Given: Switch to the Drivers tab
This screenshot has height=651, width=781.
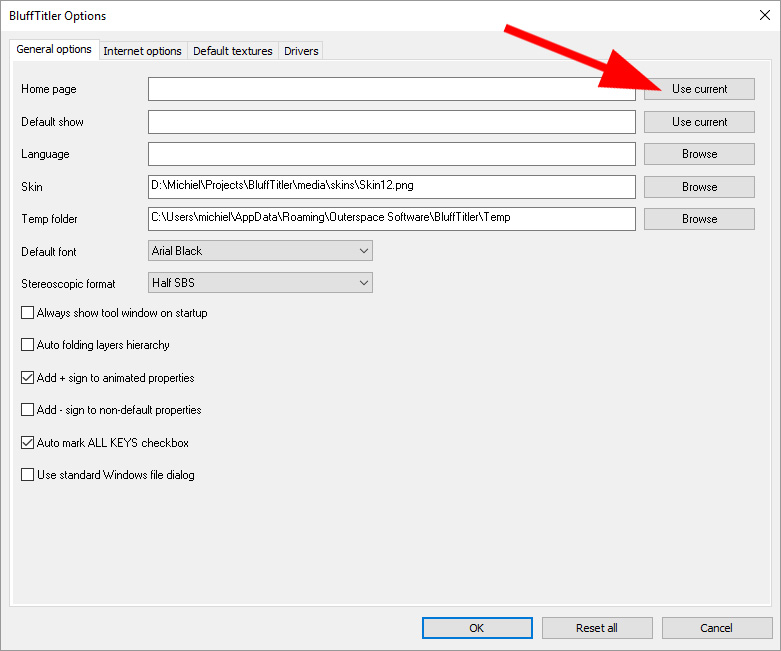Looking at the screenshot, I should click(301, 51).
